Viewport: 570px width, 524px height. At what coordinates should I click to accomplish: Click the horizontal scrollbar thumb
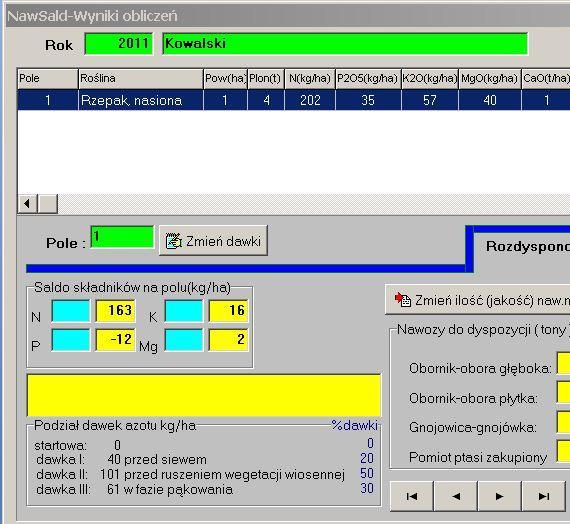(48, 203)
